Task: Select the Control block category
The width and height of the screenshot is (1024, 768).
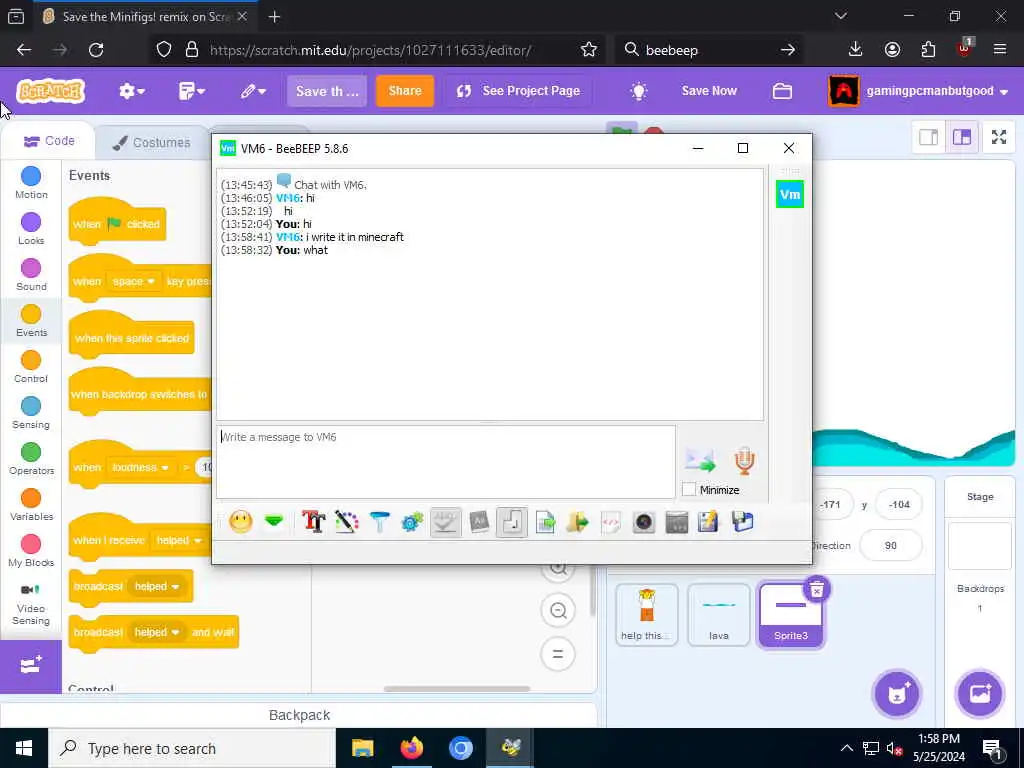Action: (31, 366)
